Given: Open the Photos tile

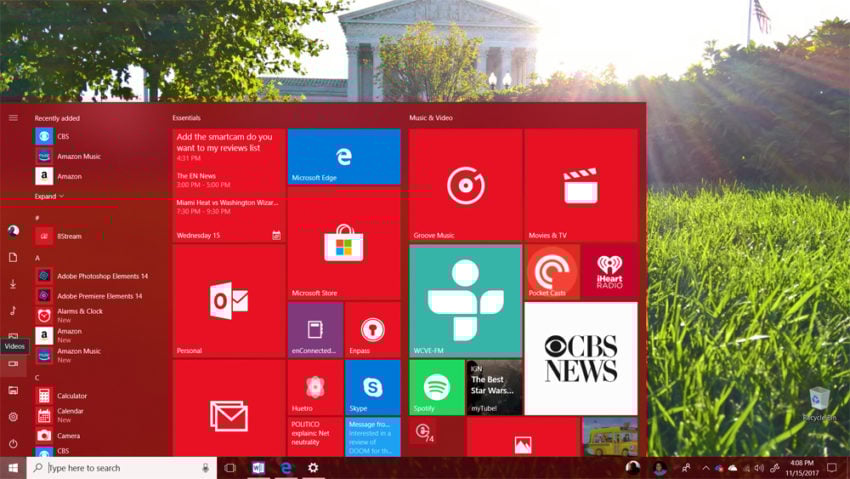Looking at the screenshot, I should 523,437.
